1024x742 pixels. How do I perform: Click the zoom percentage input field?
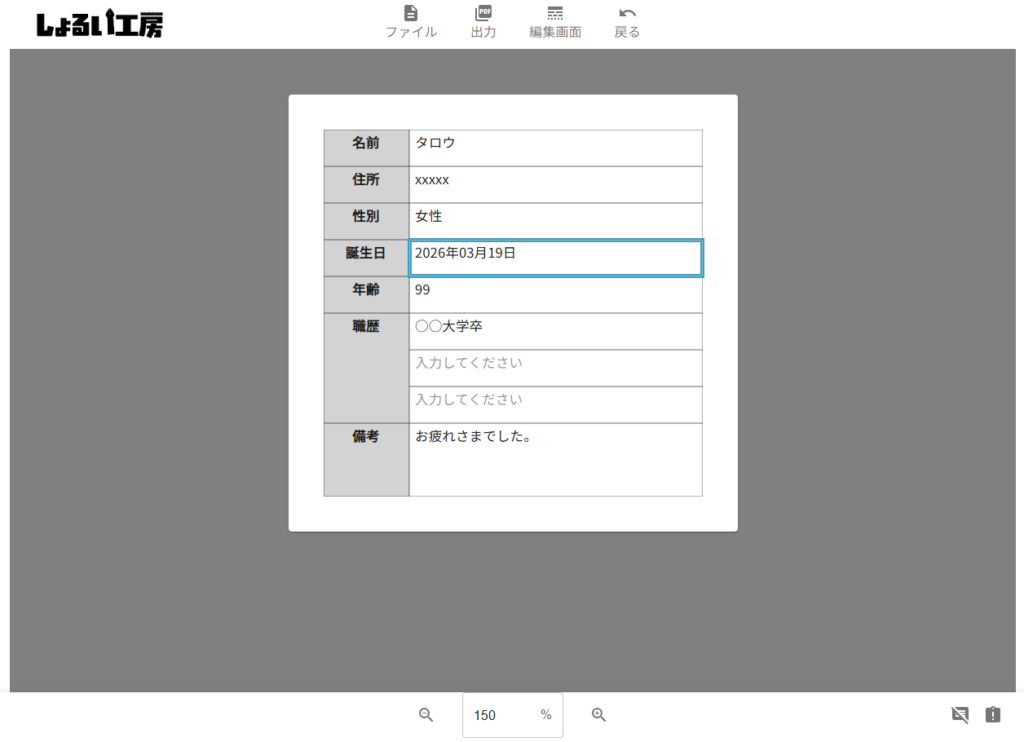click(x=500, y=715)
